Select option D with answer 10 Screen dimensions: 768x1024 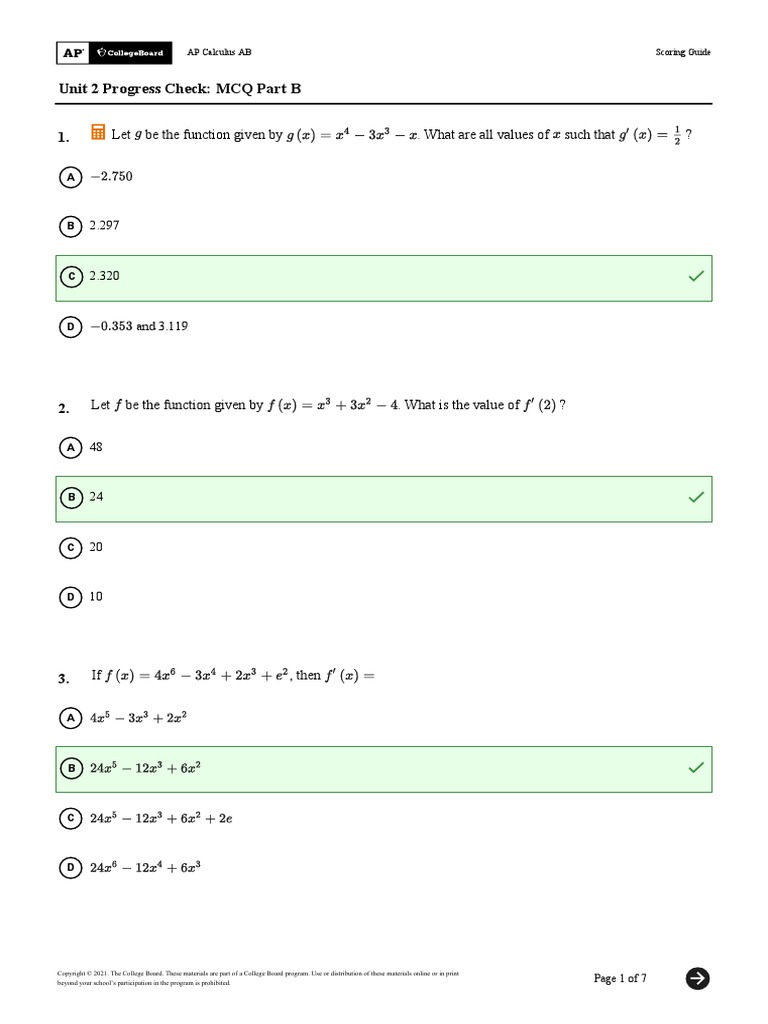[70, 597]
